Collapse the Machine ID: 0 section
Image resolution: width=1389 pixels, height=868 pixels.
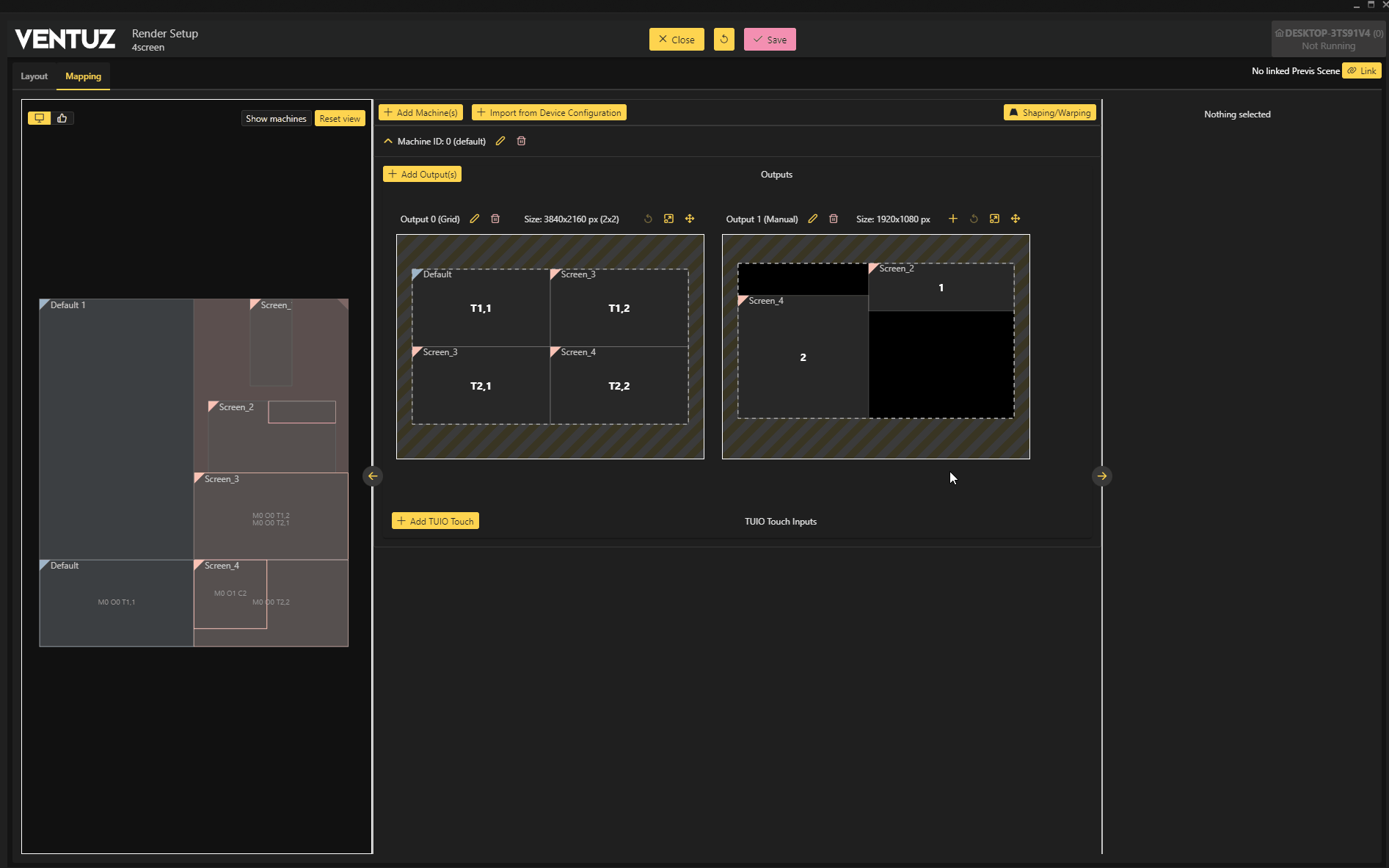pos(388,141)
